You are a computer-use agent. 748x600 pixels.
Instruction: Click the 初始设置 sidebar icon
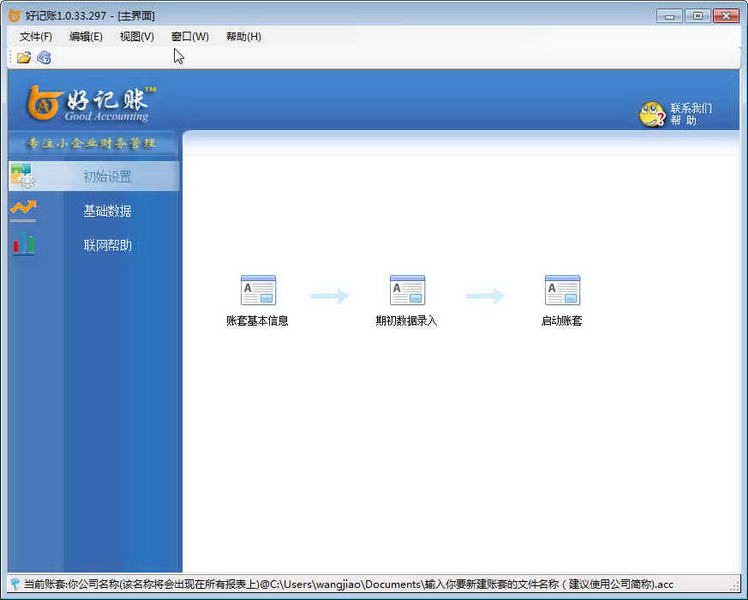pyautogui.click(x=22, y=176)
